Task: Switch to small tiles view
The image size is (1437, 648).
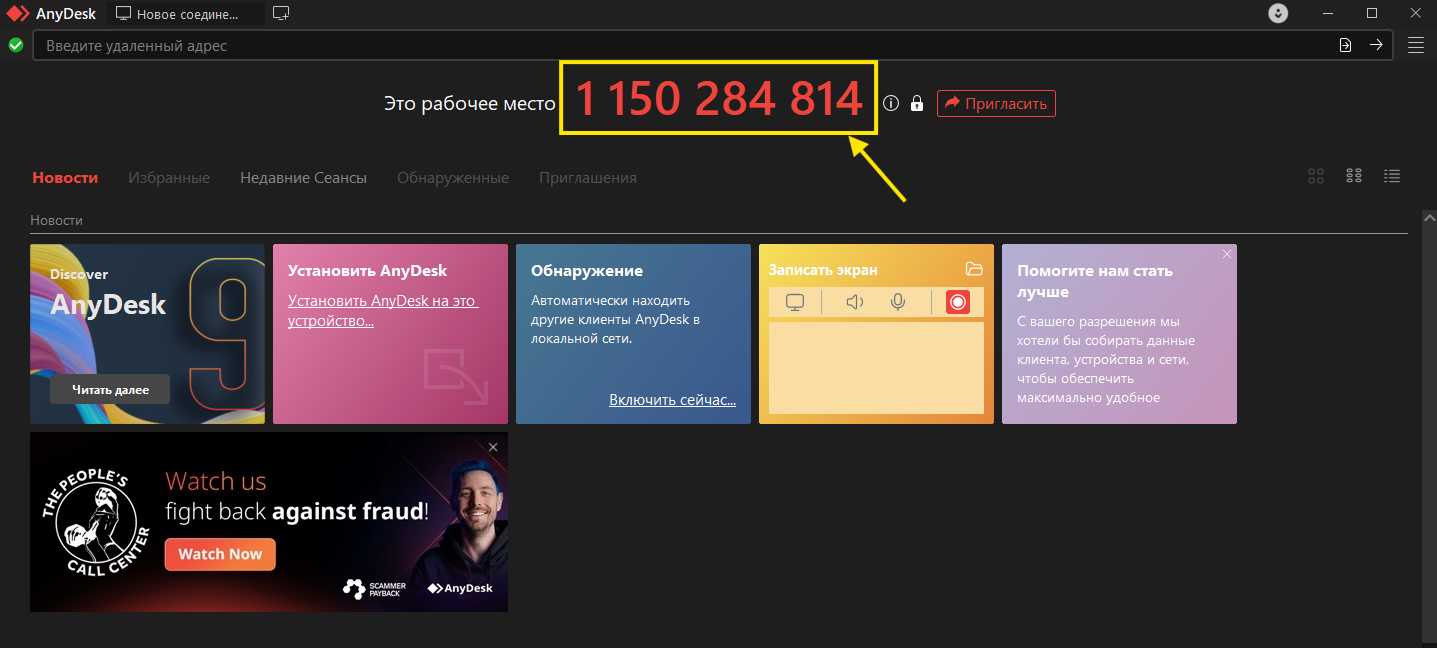Action: pos(1354,176)
